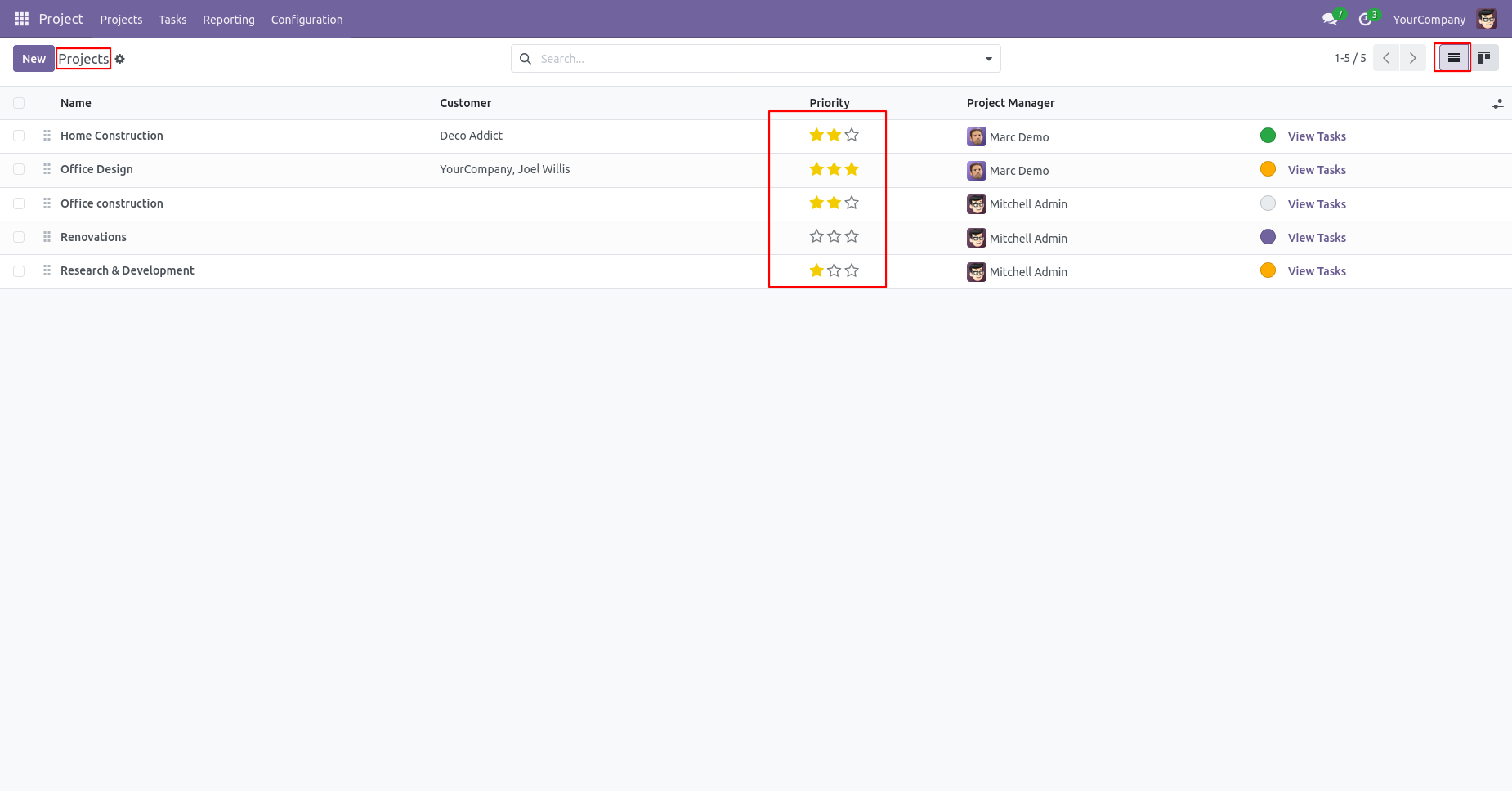Click the Project app title
The height and width of the screenshot is (791, 1512).
61,19
